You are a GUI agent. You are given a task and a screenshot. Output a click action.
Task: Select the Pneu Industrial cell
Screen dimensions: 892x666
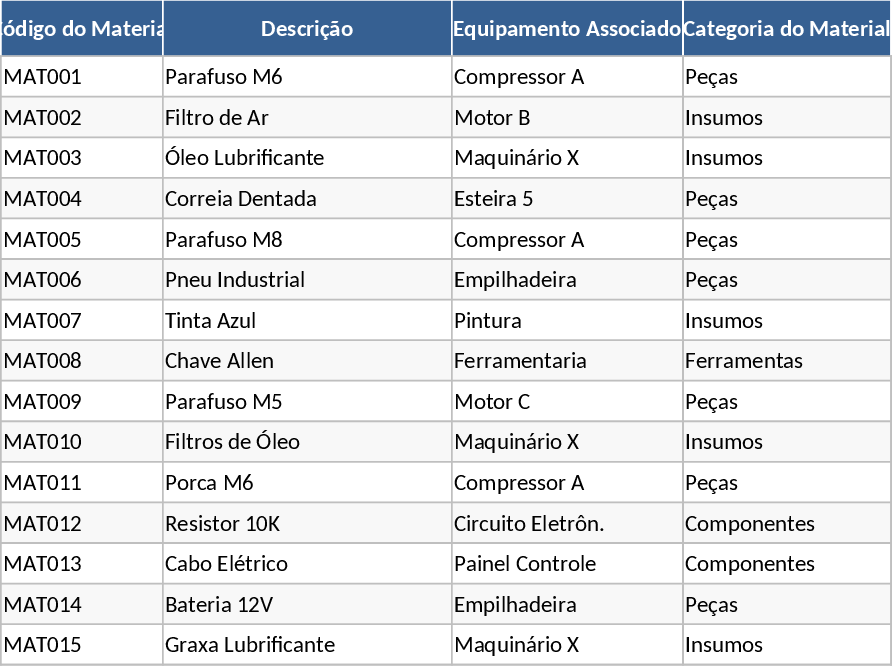coord(307,280)
